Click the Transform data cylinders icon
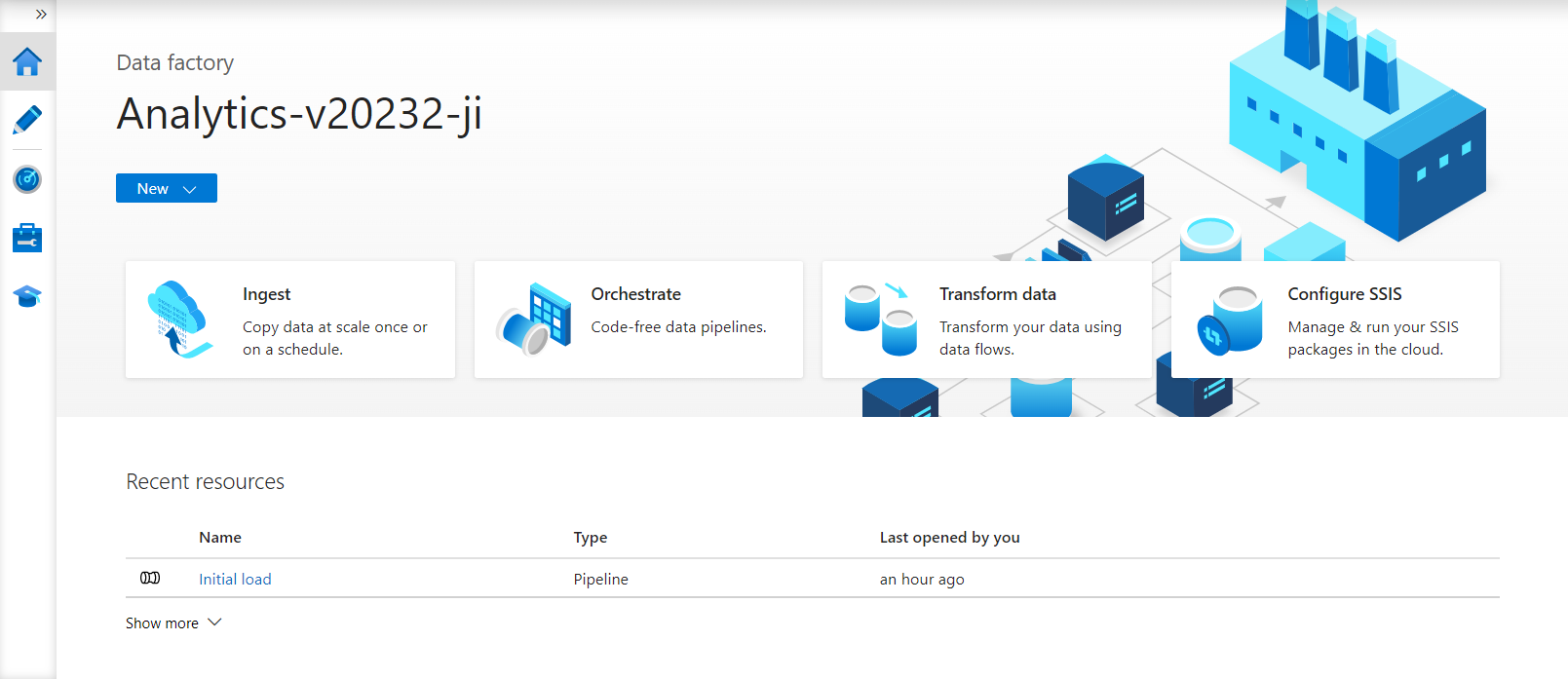 point(881,320)
